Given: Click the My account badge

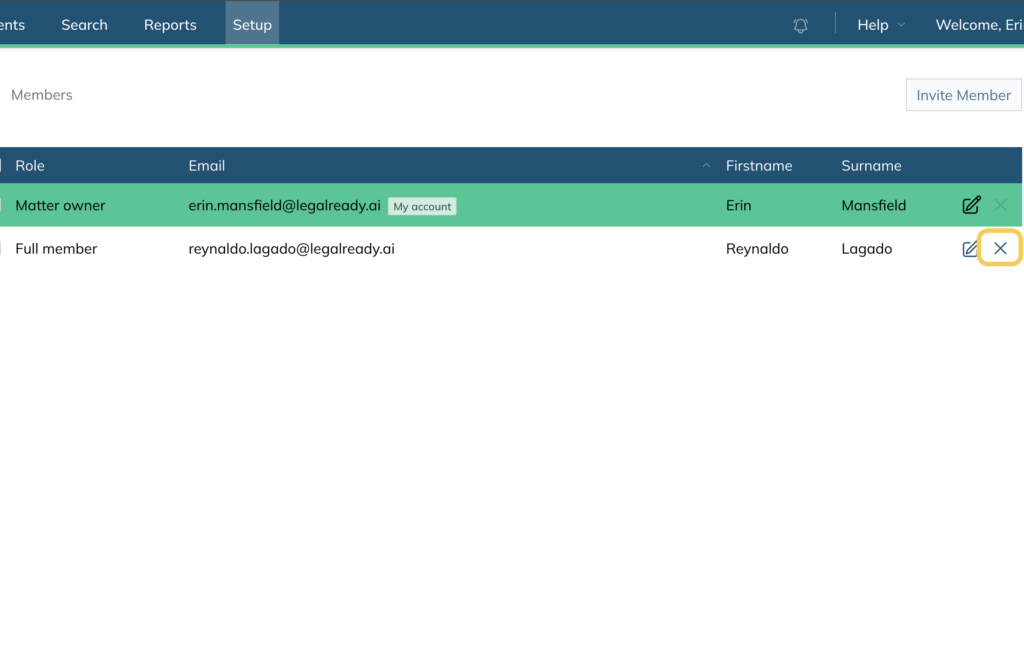Looking at the screenshot, I should click(422, 206).
